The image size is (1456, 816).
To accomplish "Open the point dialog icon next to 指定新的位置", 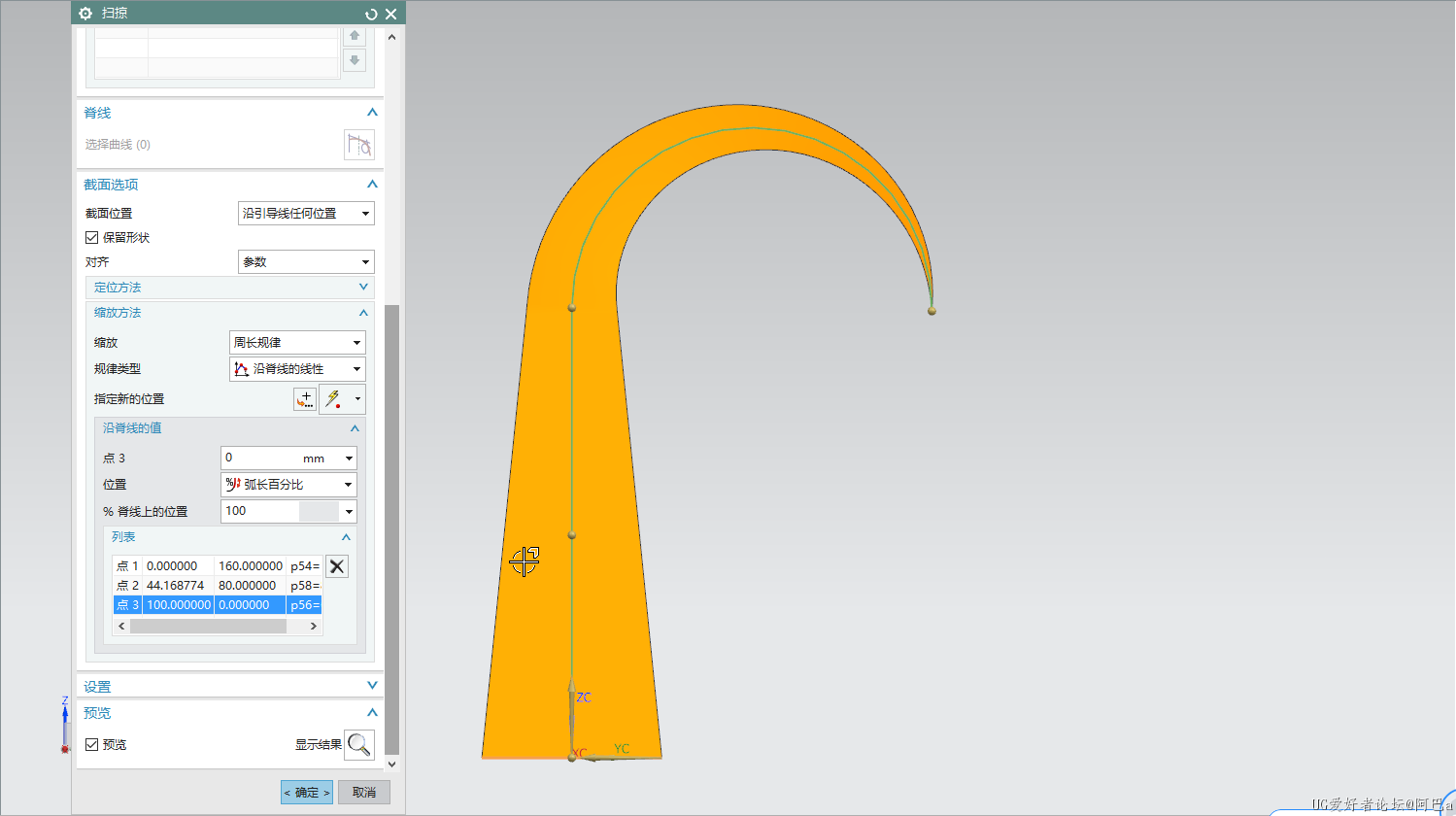I will tap(305, 399).
